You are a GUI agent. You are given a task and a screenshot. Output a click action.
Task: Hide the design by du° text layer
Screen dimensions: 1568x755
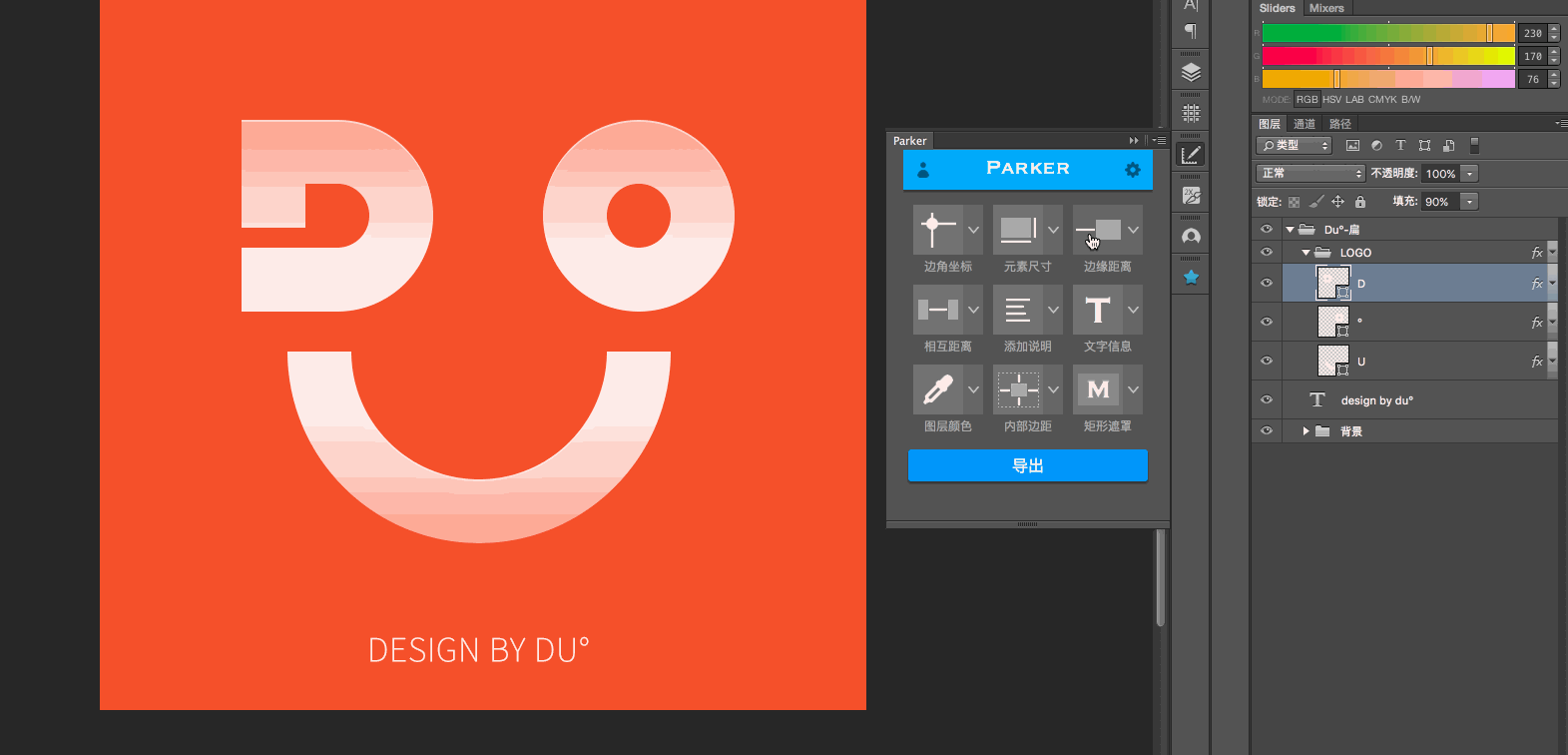[1267, 400]
